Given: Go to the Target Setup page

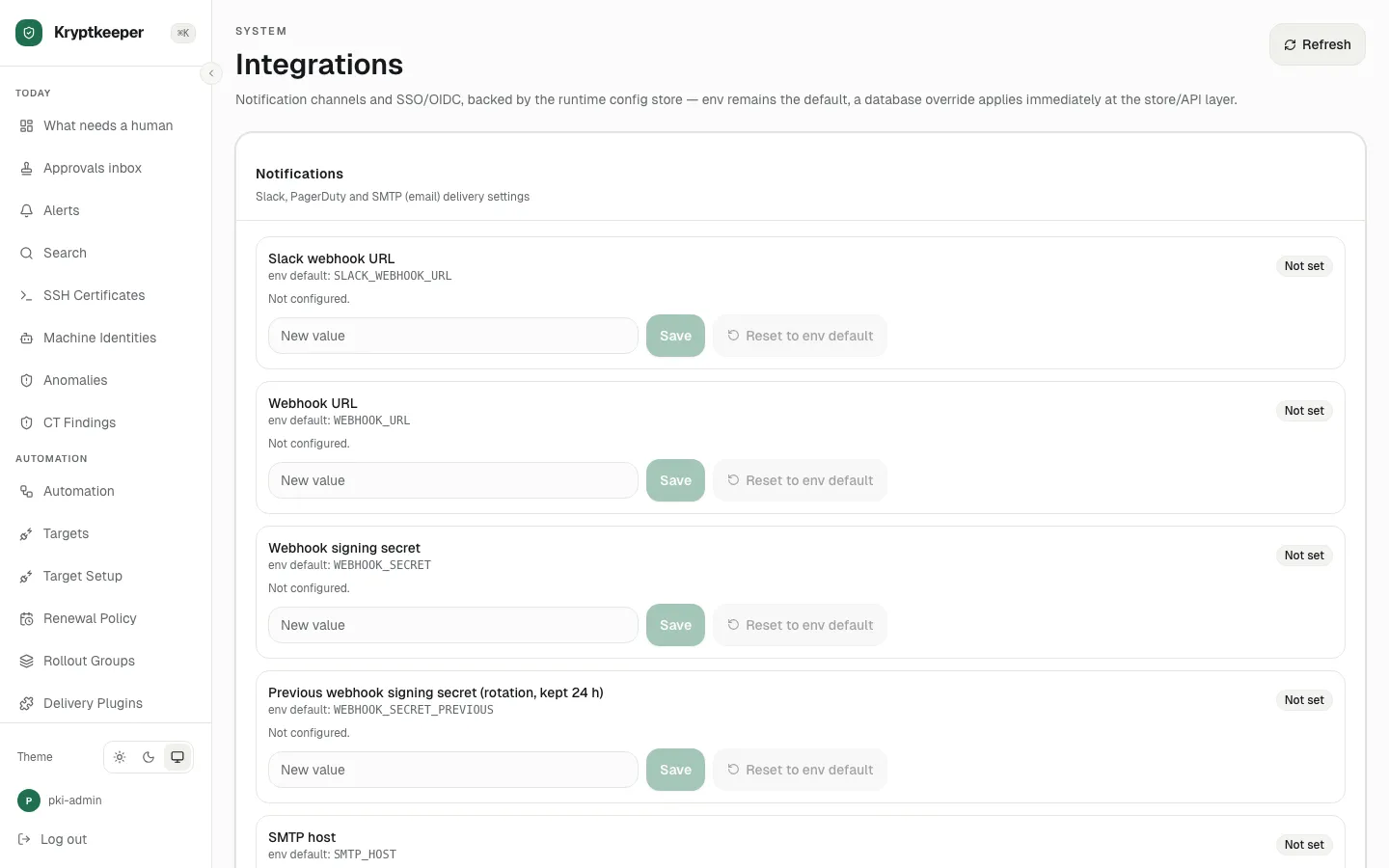Looking at the screenshot, I should [x=105, y=577].
